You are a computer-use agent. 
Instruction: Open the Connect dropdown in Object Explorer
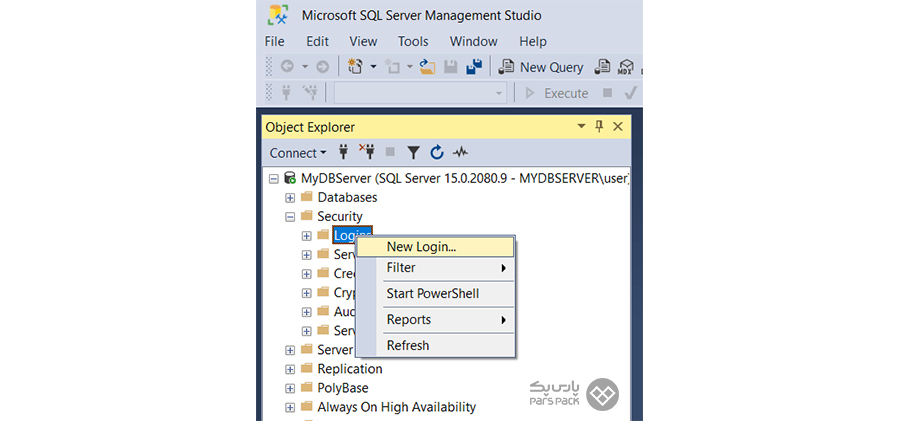click(298, 153)
